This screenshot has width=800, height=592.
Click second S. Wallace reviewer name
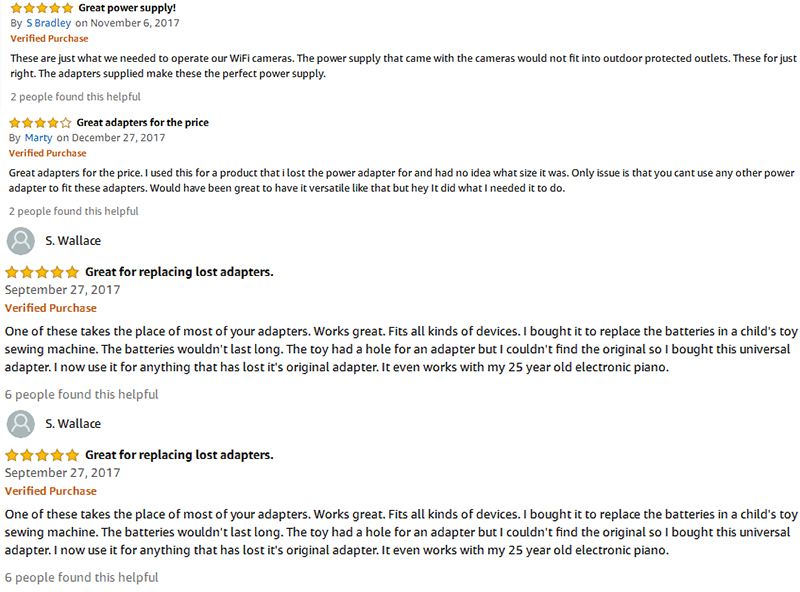point(73,424)
